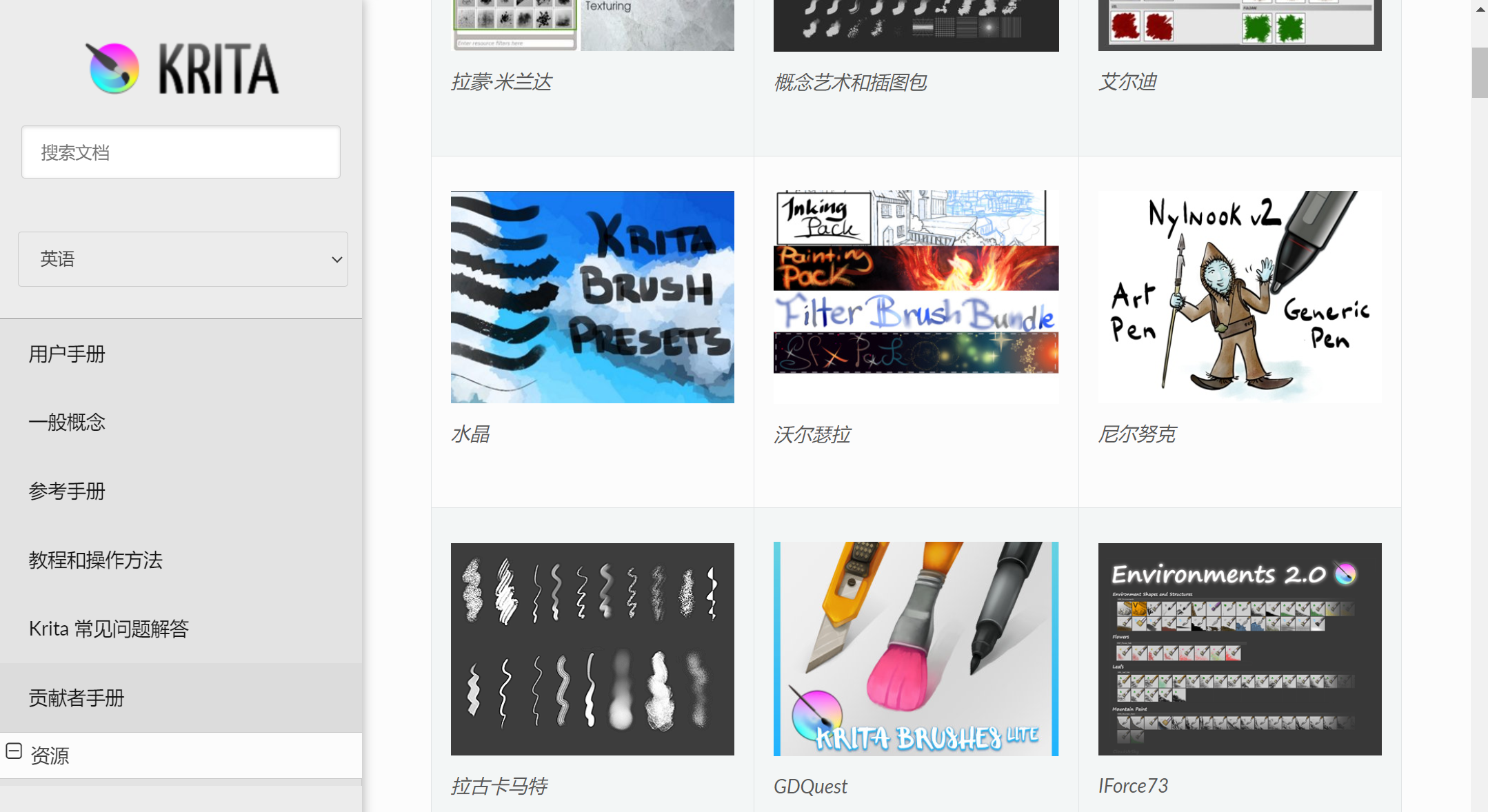Open the Nylnook v2 brush thumbnail

1240,297
